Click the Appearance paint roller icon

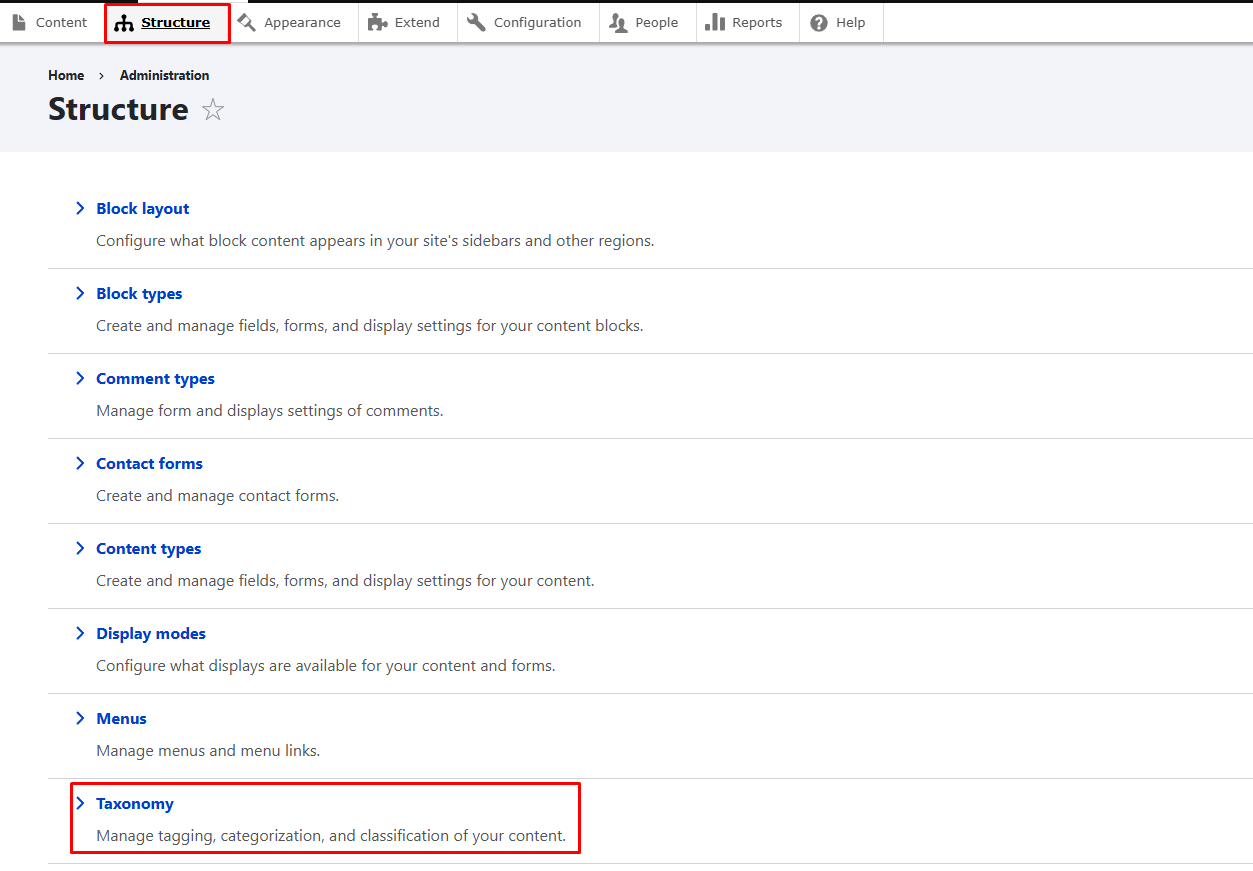[247, 22]
